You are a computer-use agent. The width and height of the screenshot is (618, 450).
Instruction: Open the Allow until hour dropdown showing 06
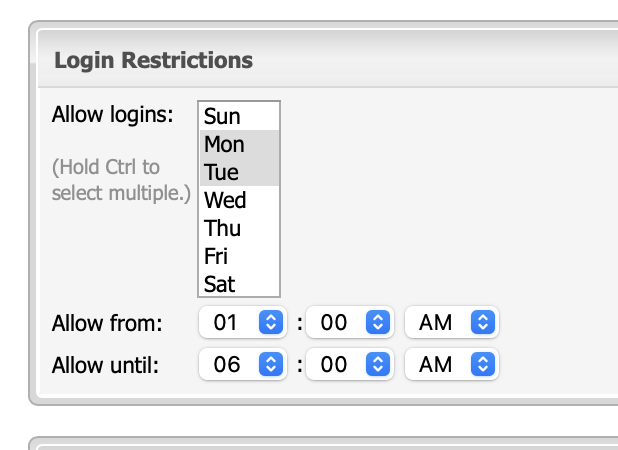click(x=242, y=365)
